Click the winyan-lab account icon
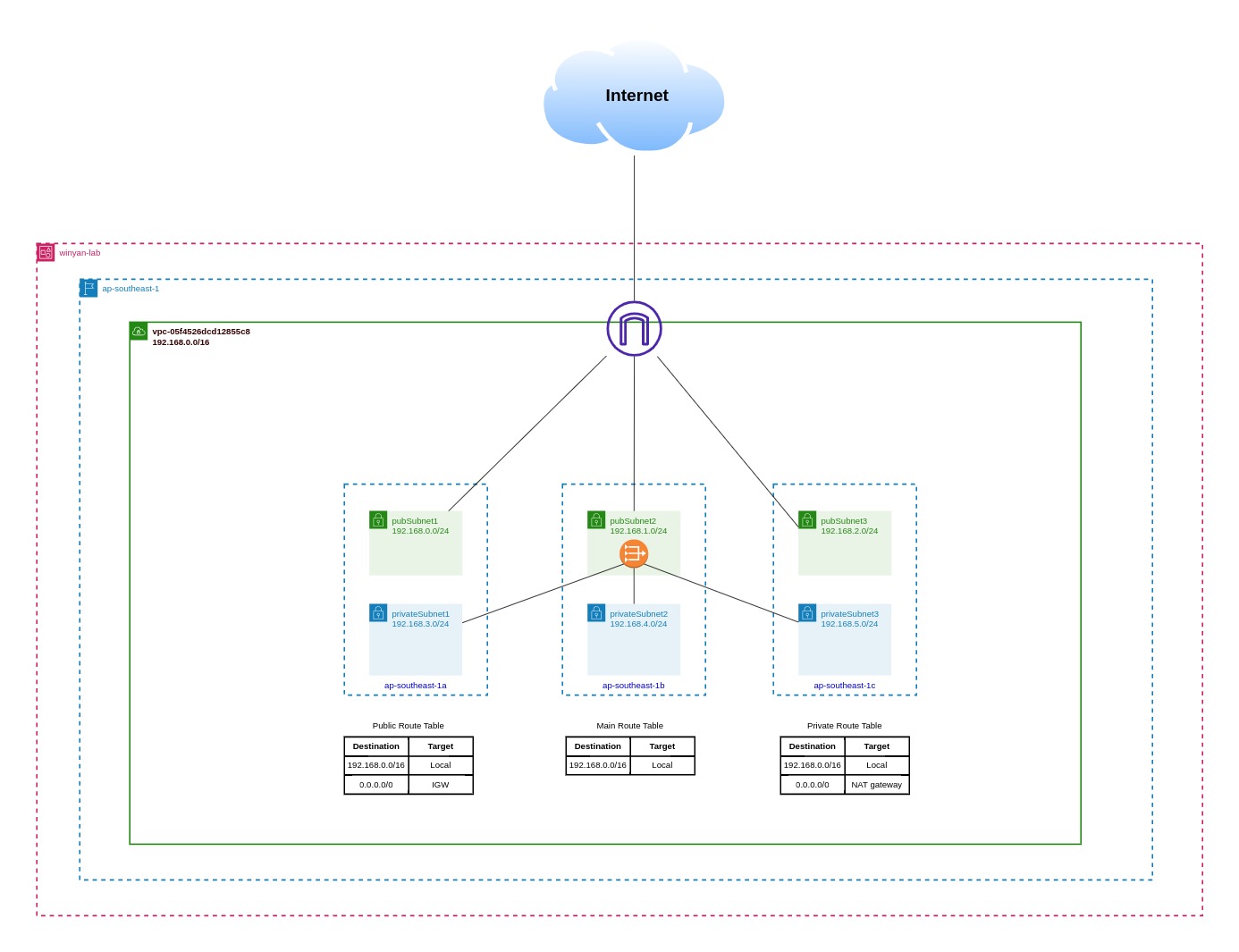 point(46,252)
